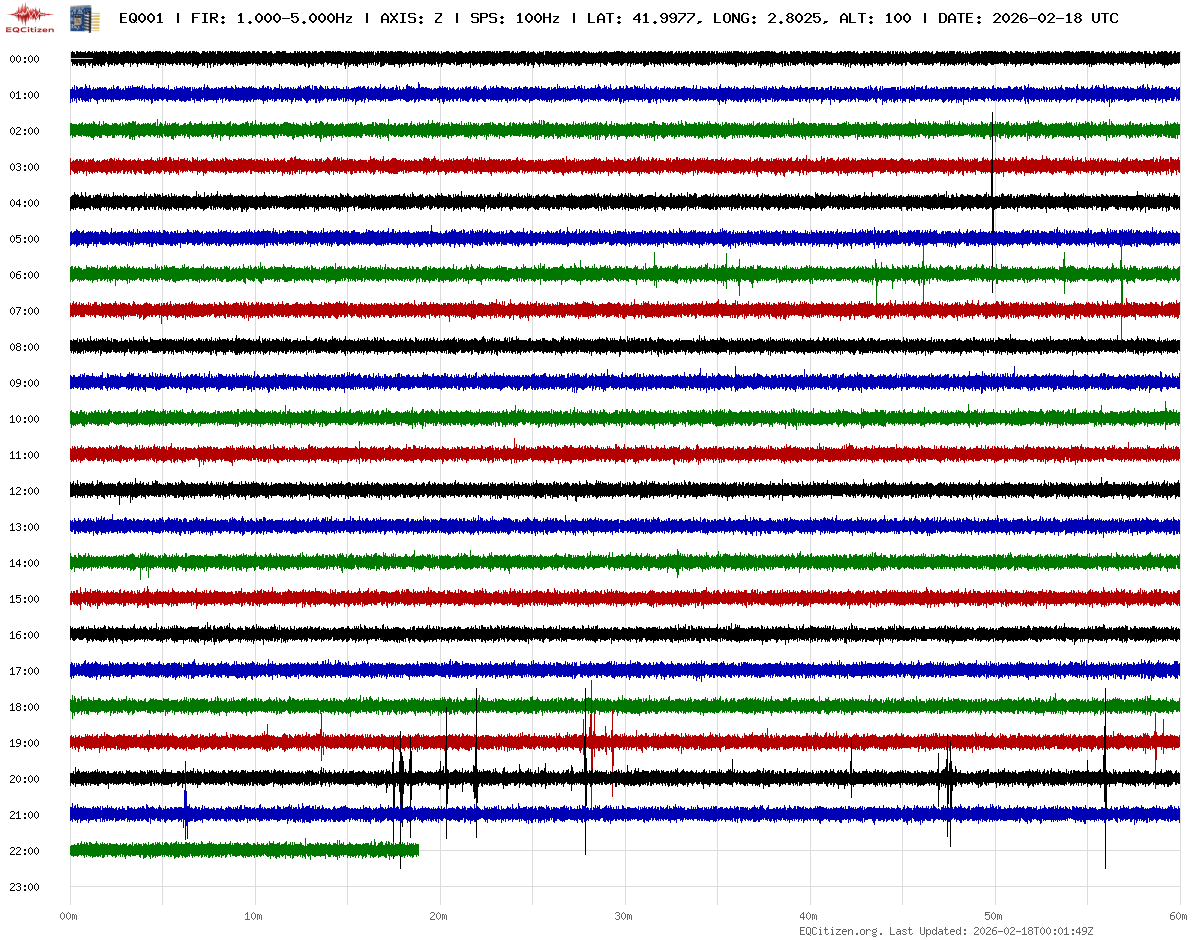Click the 50m minute axis label
The width and height of the screenshot is (1200, 940).
994,916
